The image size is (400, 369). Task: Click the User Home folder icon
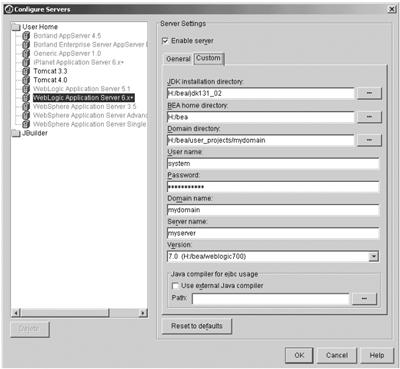[16, 27]
